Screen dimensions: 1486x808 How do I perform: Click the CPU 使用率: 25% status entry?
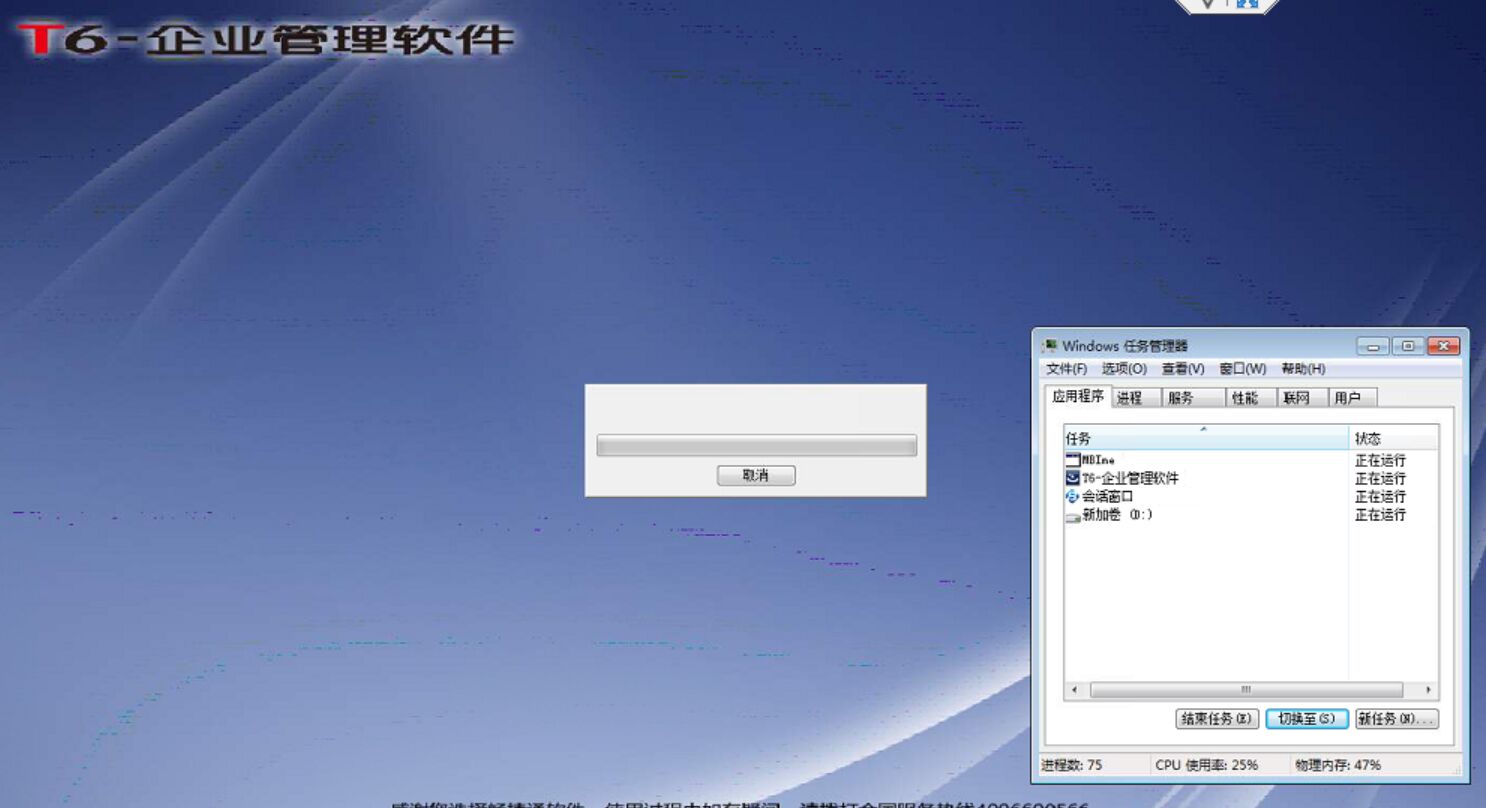point(1206,765)
